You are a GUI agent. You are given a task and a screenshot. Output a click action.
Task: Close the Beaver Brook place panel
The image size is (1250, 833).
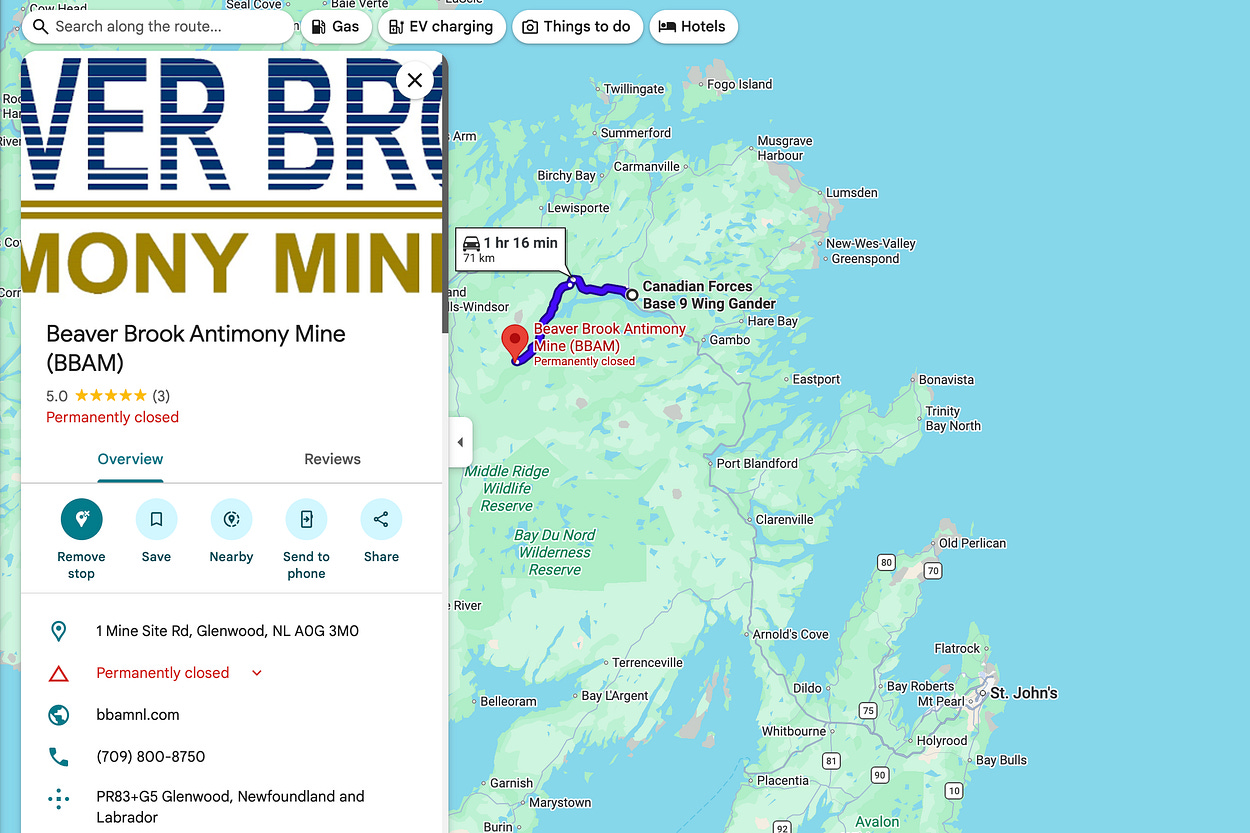coord(415,80)
